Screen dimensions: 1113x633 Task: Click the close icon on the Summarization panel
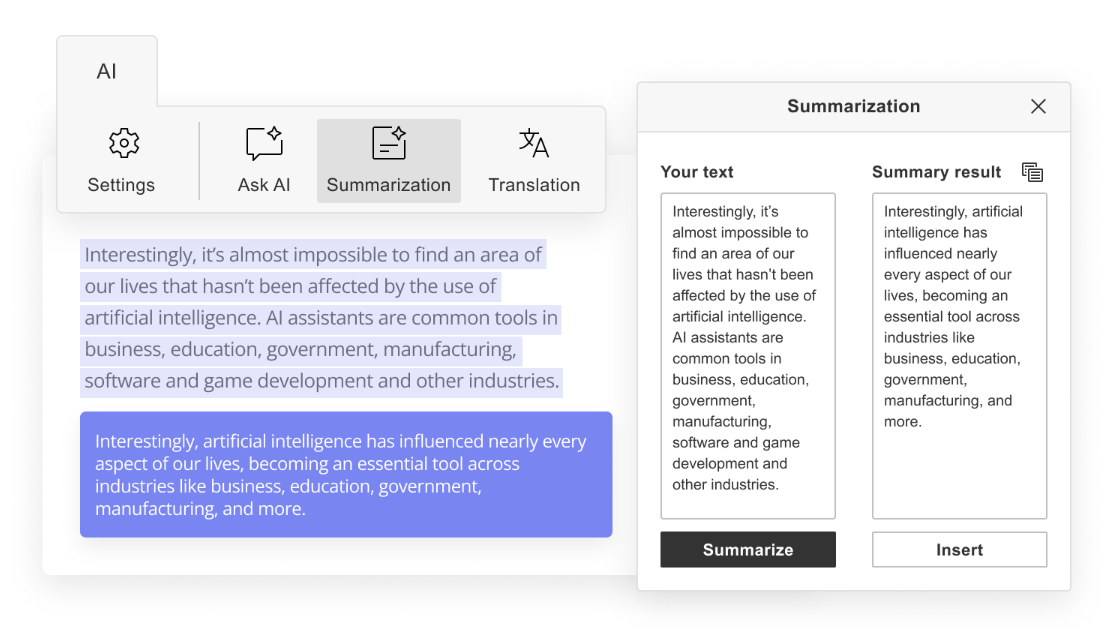click(1038, 106)
